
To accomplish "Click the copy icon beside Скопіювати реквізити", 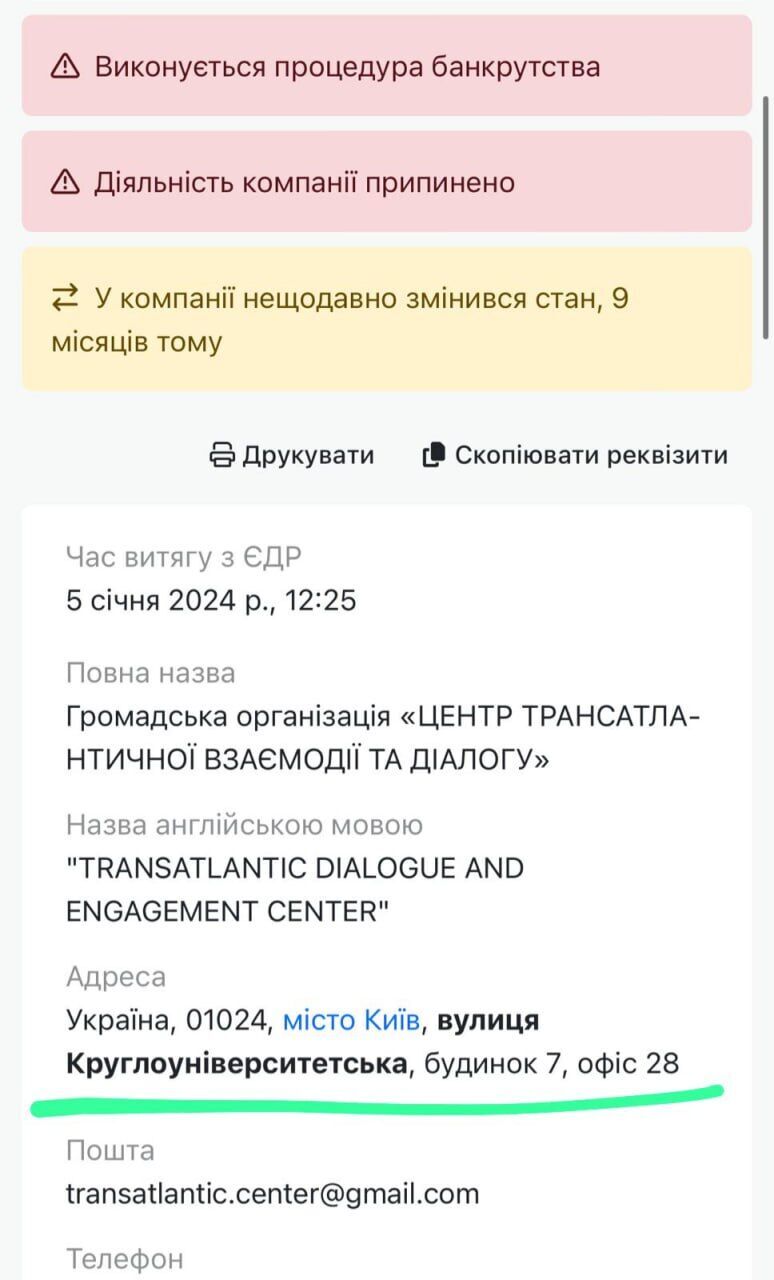I will point(433,455).
